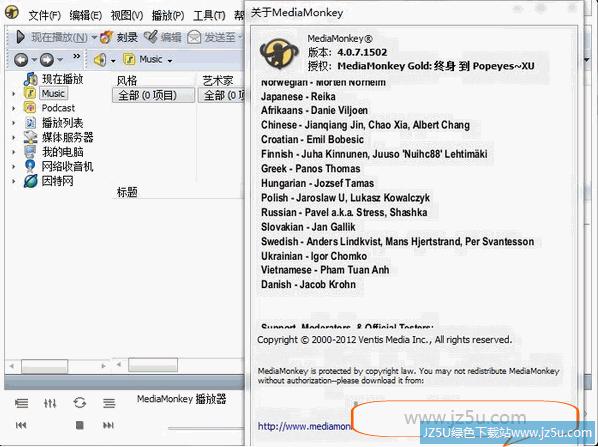Image resolution: width=598 pixels, height=447 pixels.
Task: Toggle the repeat icon in player
Action: [x=80, y=403]
